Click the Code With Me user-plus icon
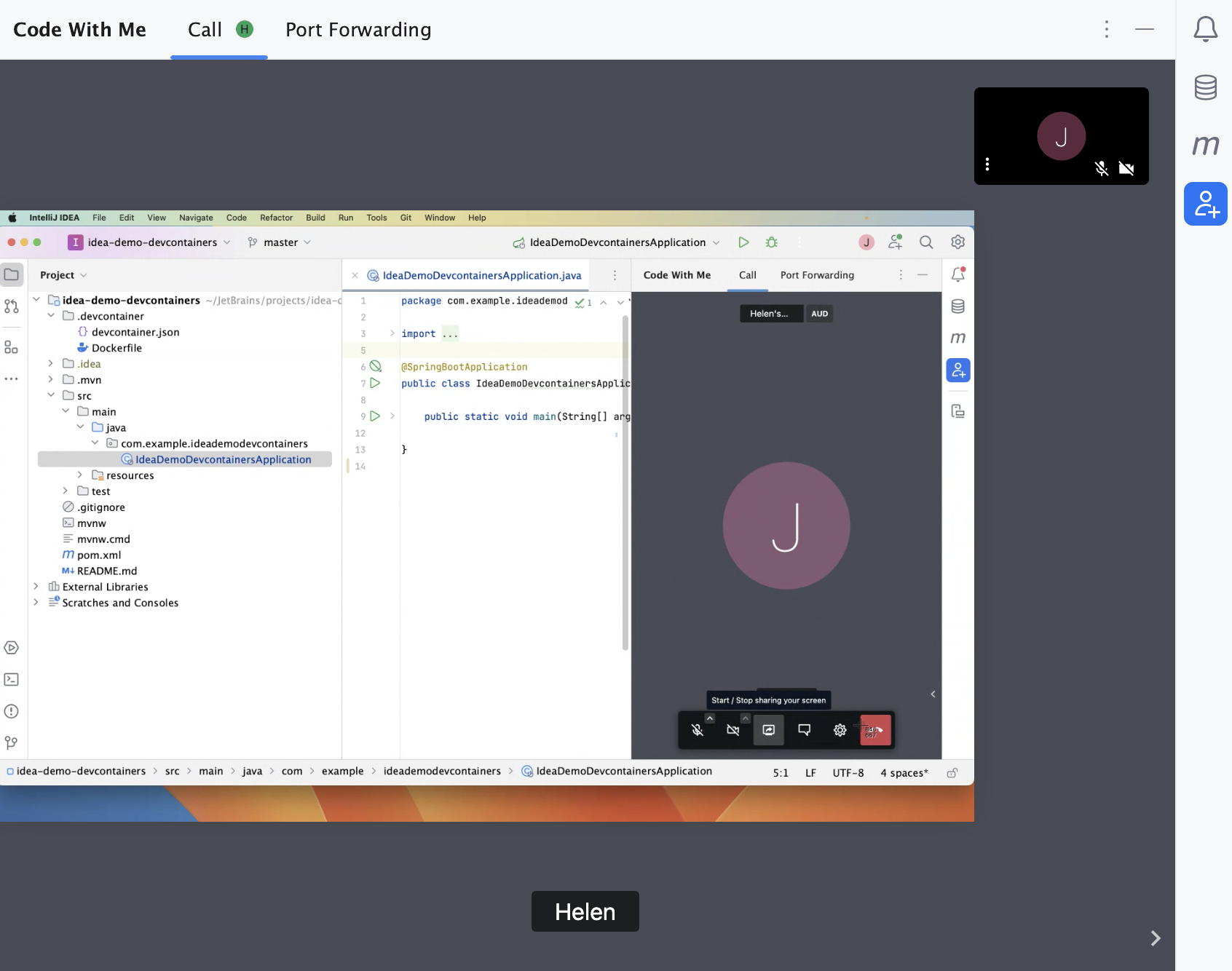 click(x=1205, y=204)
